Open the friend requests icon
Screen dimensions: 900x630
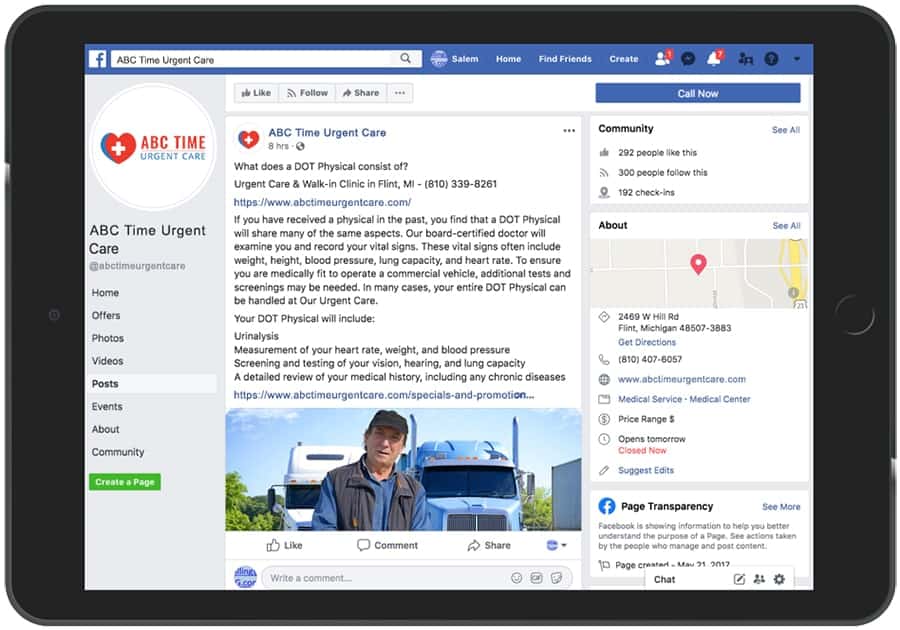662,59
